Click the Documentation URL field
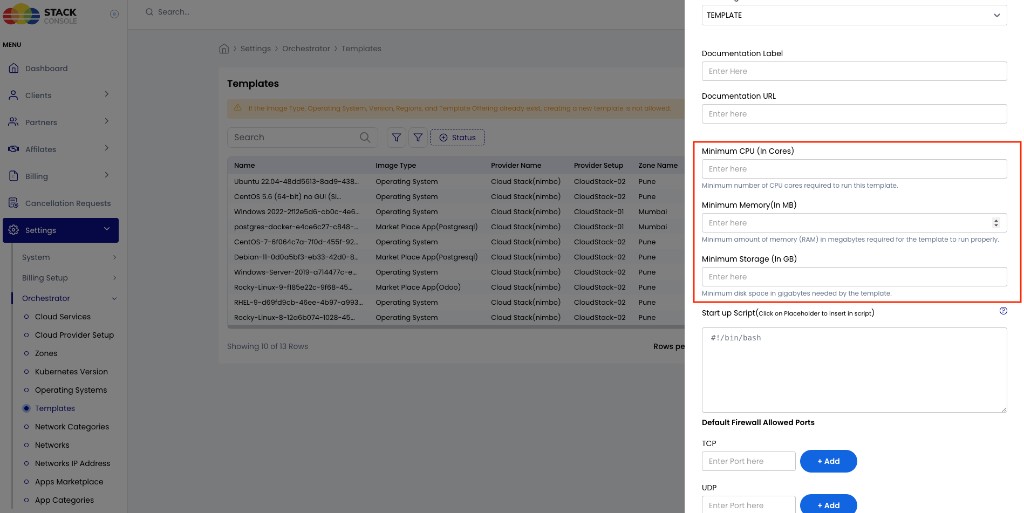 [854, 114]
